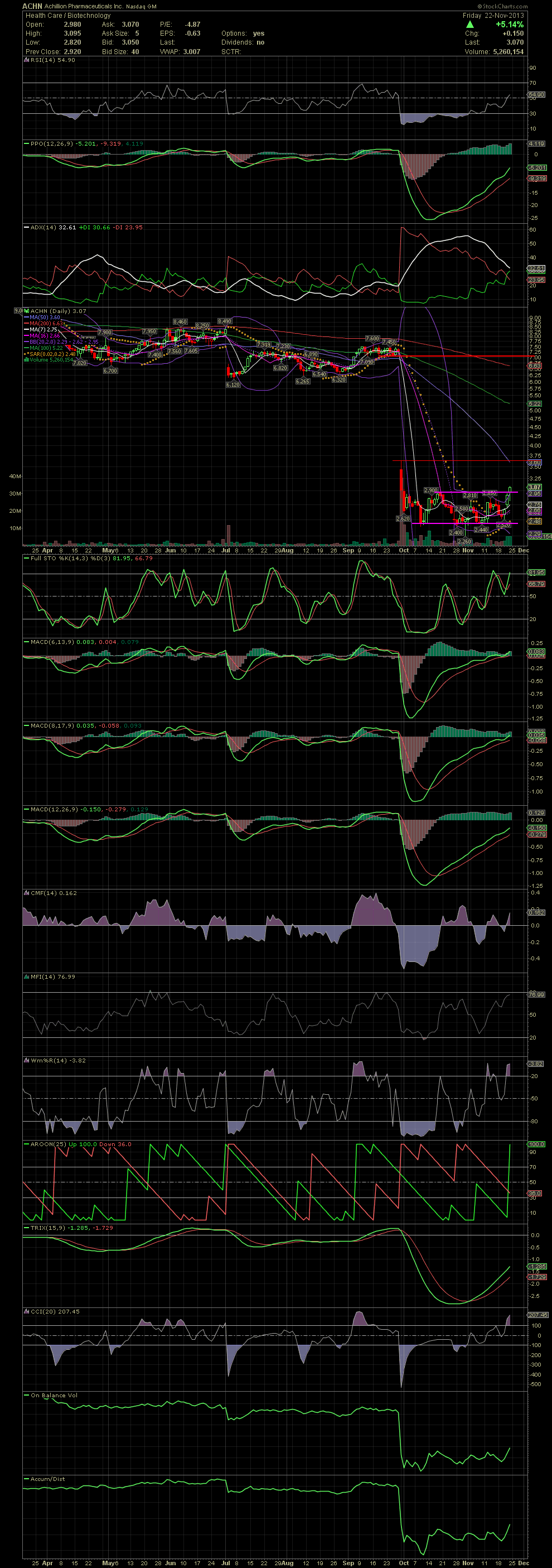Click the 100.0 Aroon Up value tag
The image size is (552, 1568).
pos(536,1144)
